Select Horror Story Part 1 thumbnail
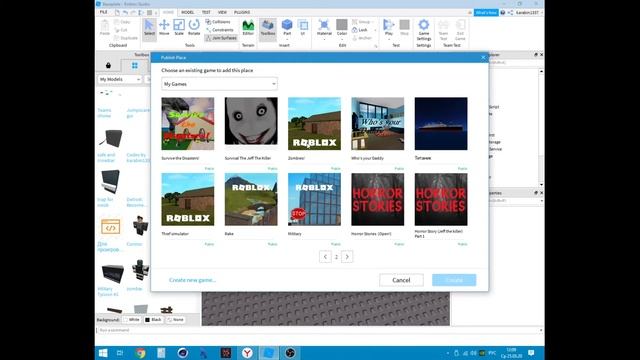Image resolution: width=640 pixels, height=360 pixels. [441, 199]
